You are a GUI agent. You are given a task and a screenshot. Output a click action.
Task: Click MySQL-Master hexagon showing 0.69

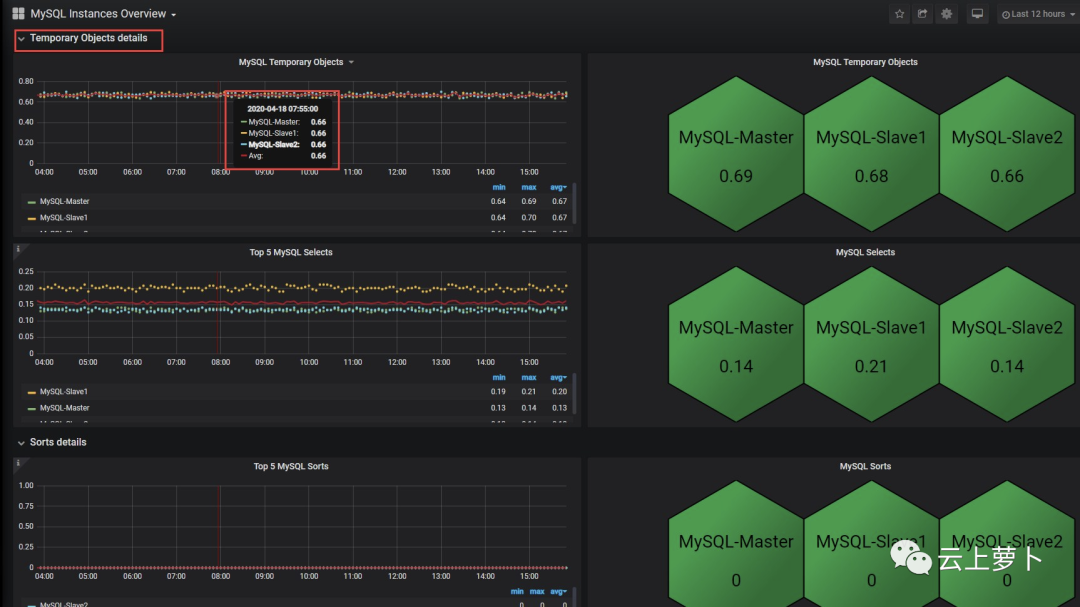coord(736,154)
